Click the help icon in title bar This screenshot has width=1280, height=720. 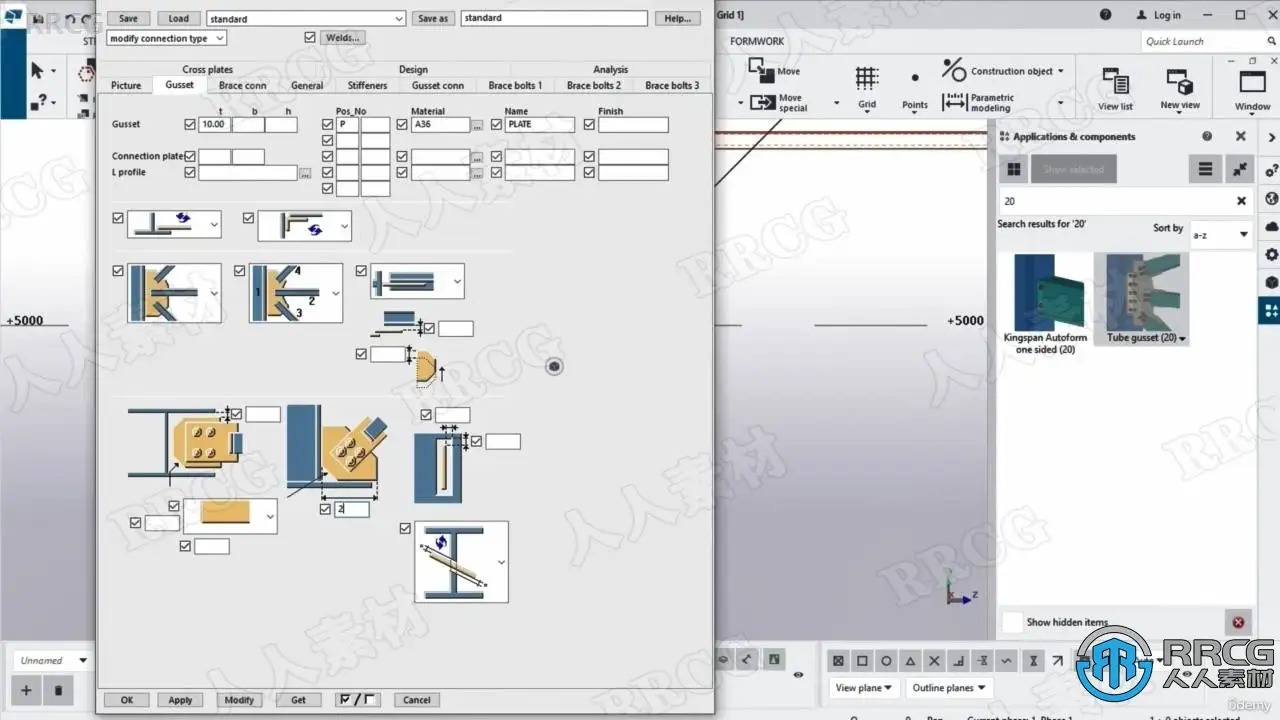click(1105, 15)
